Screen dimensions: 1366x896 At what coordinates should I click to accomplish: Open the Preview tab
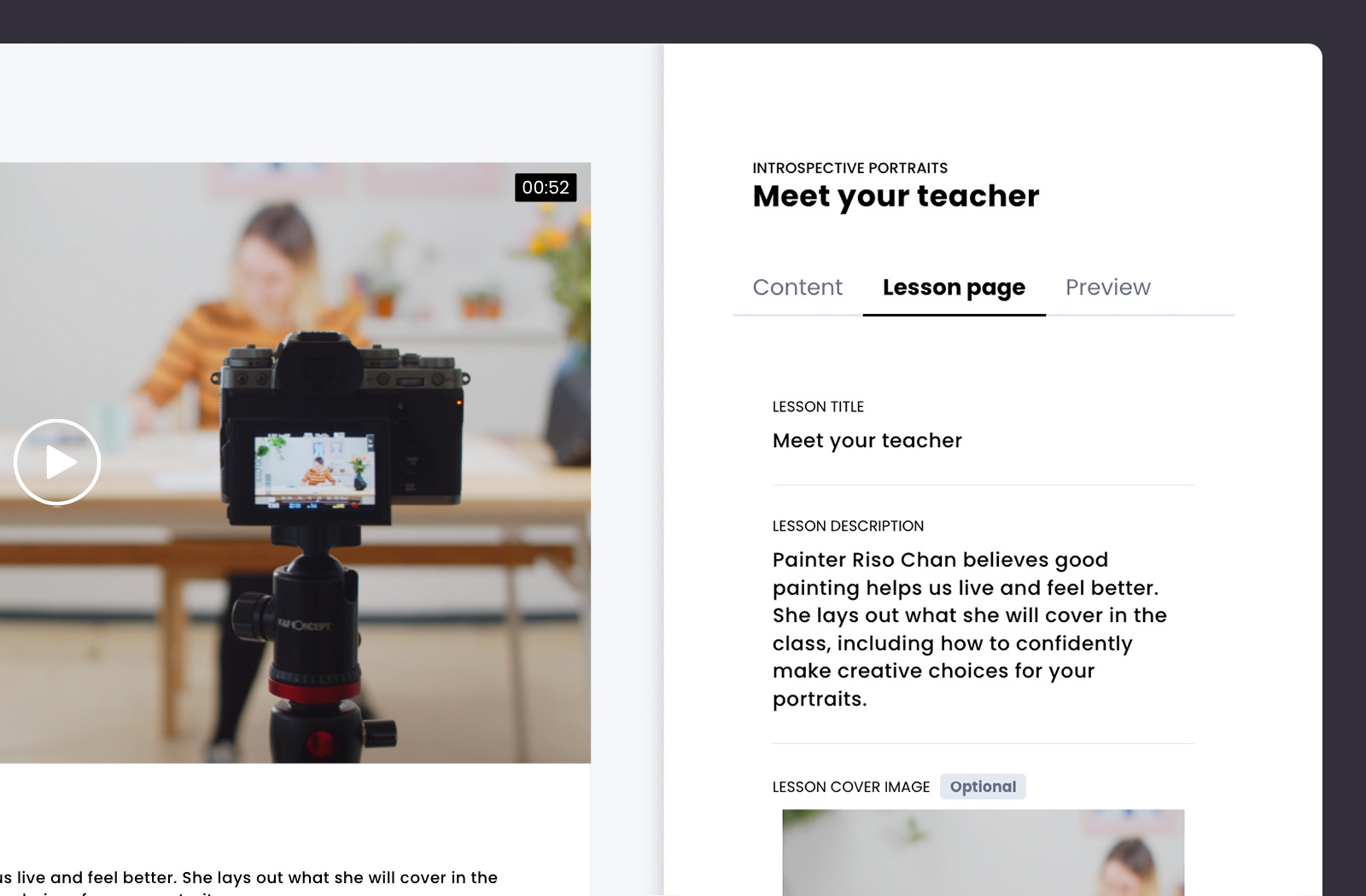(1107, 288)
